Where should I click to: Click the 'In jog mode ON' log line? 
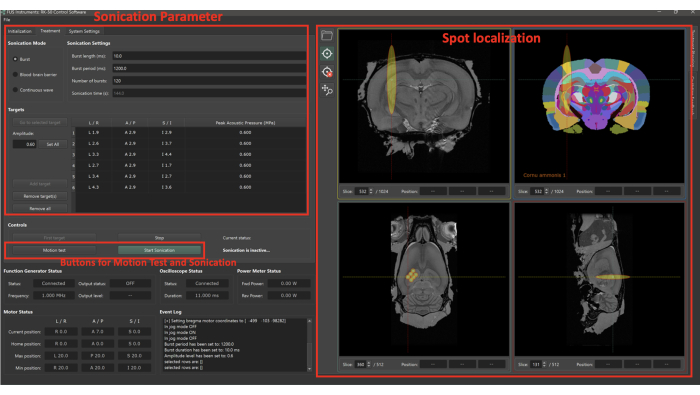(x=179, y=333)
